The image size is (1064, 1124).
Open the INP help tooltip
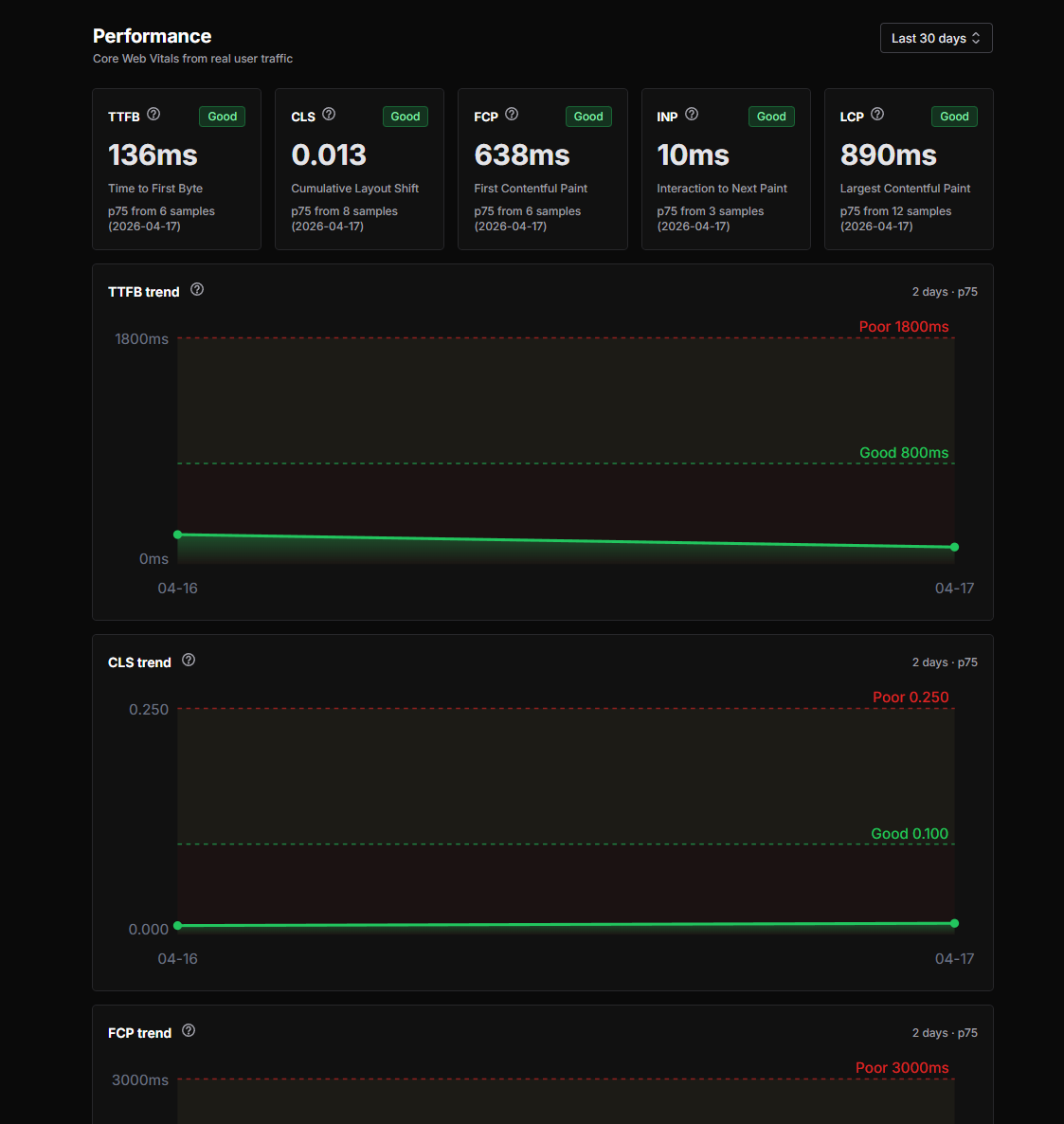coord(691,113)
